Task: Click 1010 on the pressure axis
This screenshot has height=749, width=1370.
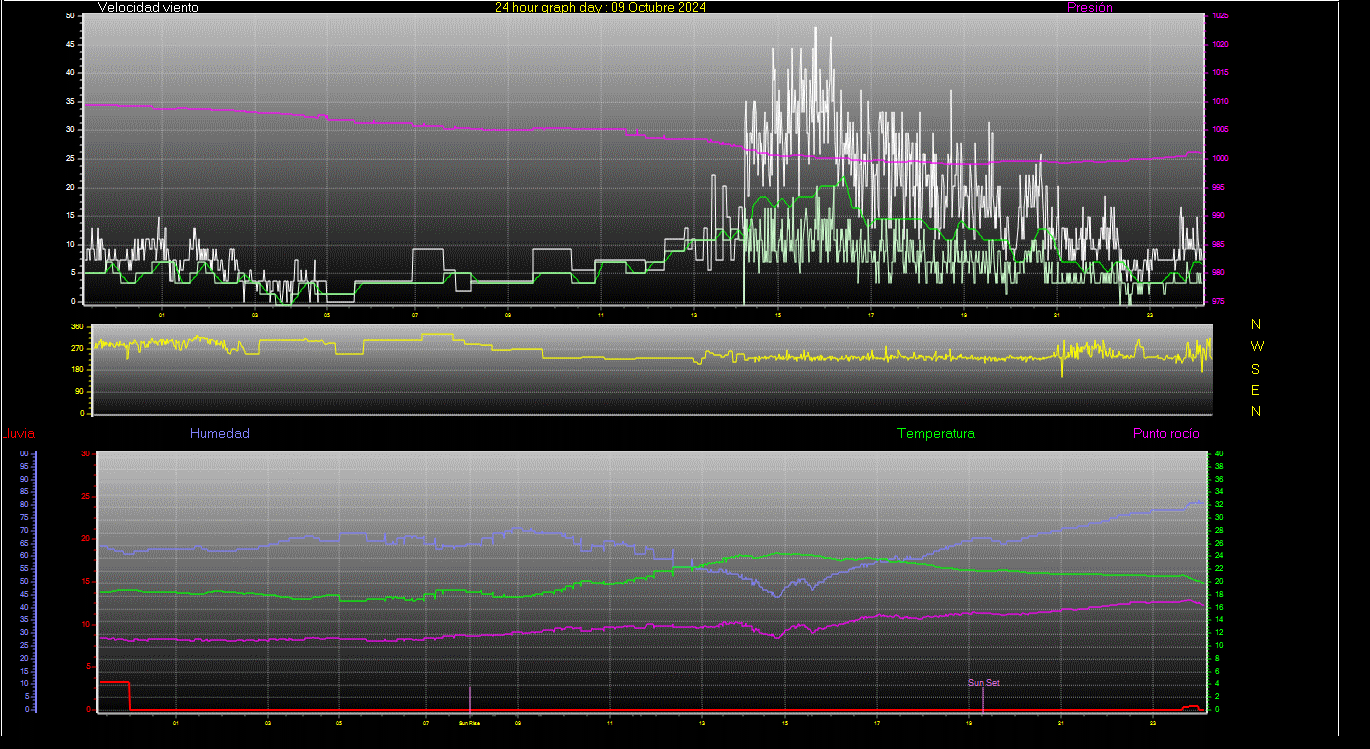Action: [1219, 101]
